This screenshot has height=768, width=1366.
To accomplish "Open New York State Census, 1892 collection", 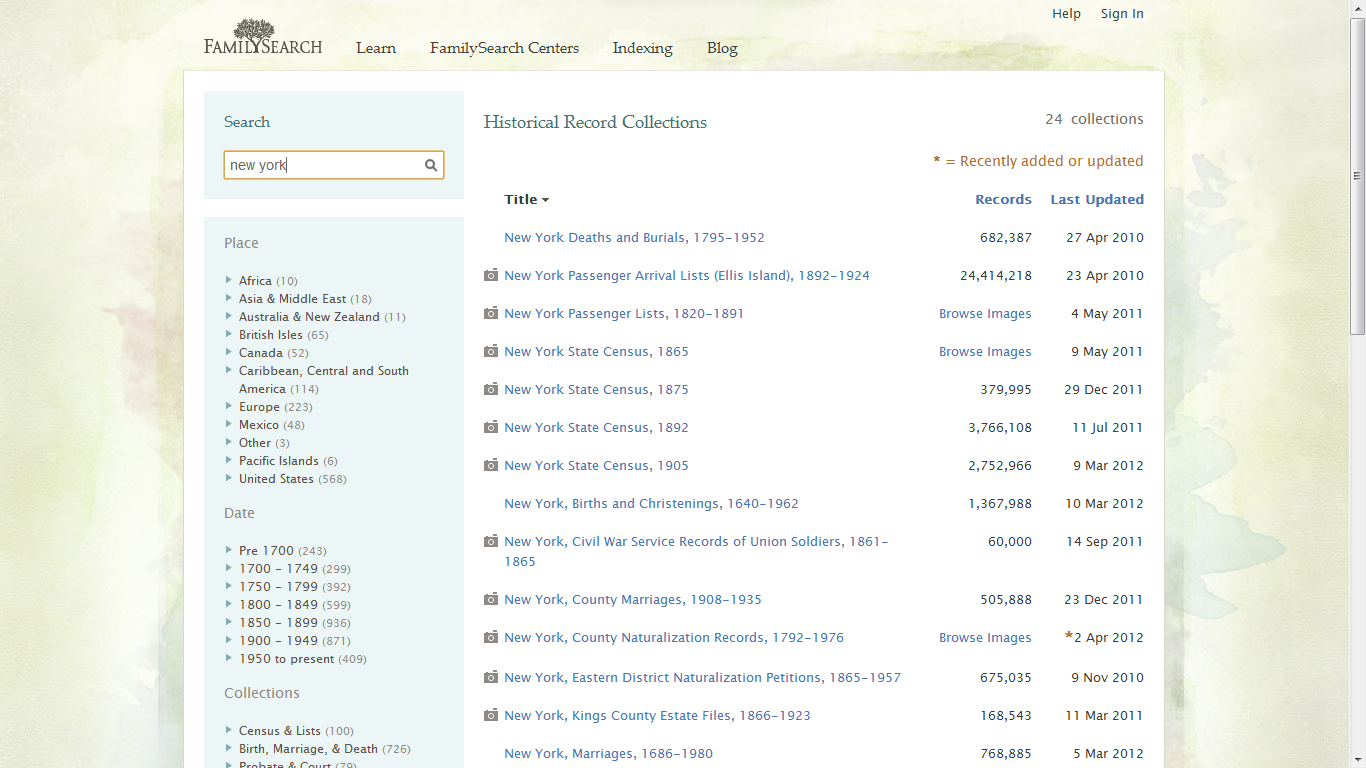I will [596, 427].
